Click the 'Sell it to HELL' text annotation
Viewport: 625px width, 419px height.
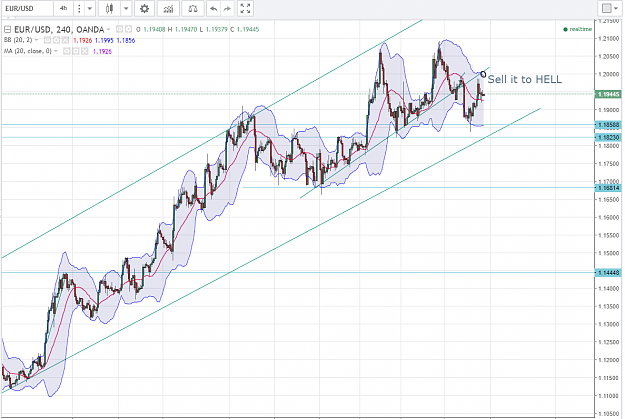click(x=525, y=79)
